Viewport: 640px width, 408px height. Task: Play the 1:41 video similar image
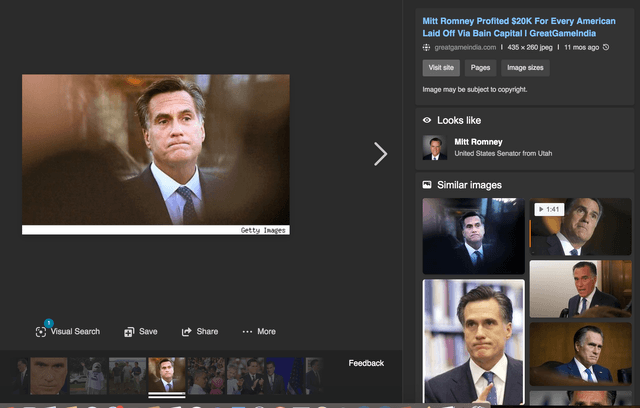coord(580,227)
